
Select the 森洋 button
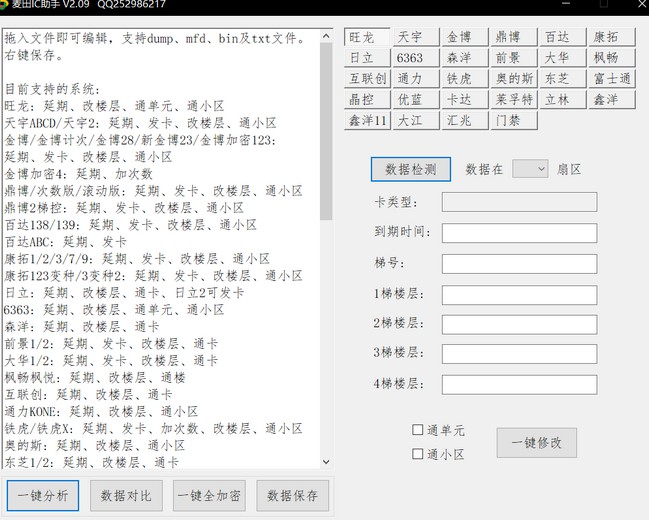465,58
